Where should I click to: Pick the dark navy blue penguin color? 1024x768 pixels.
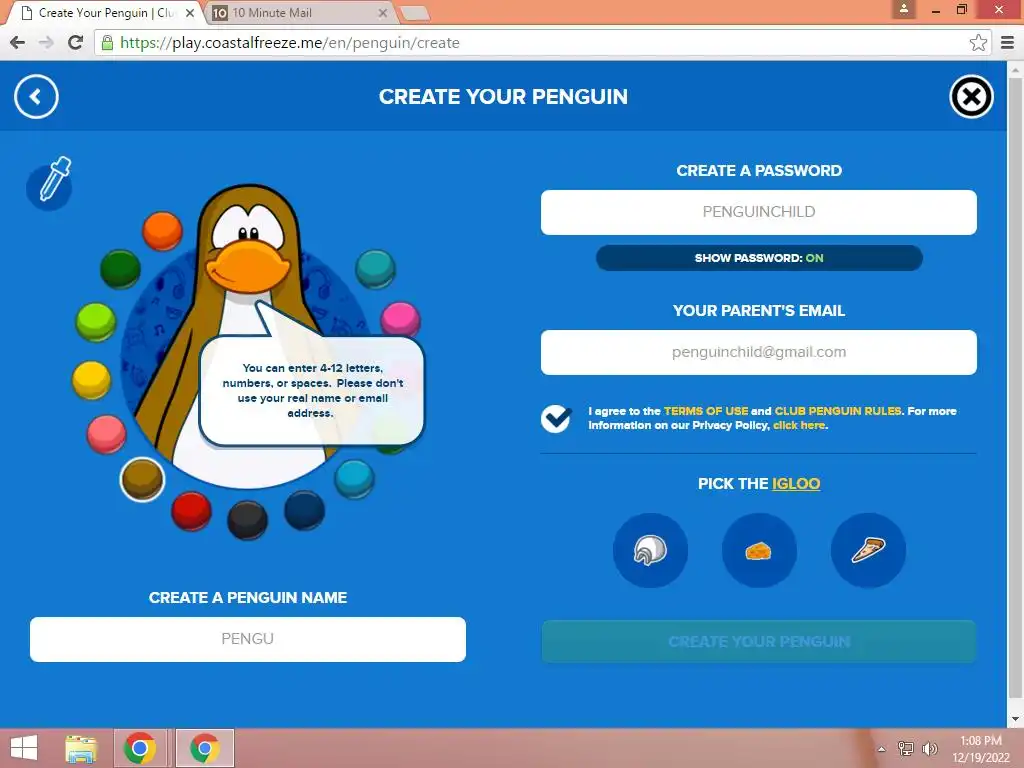click(304, 509)
